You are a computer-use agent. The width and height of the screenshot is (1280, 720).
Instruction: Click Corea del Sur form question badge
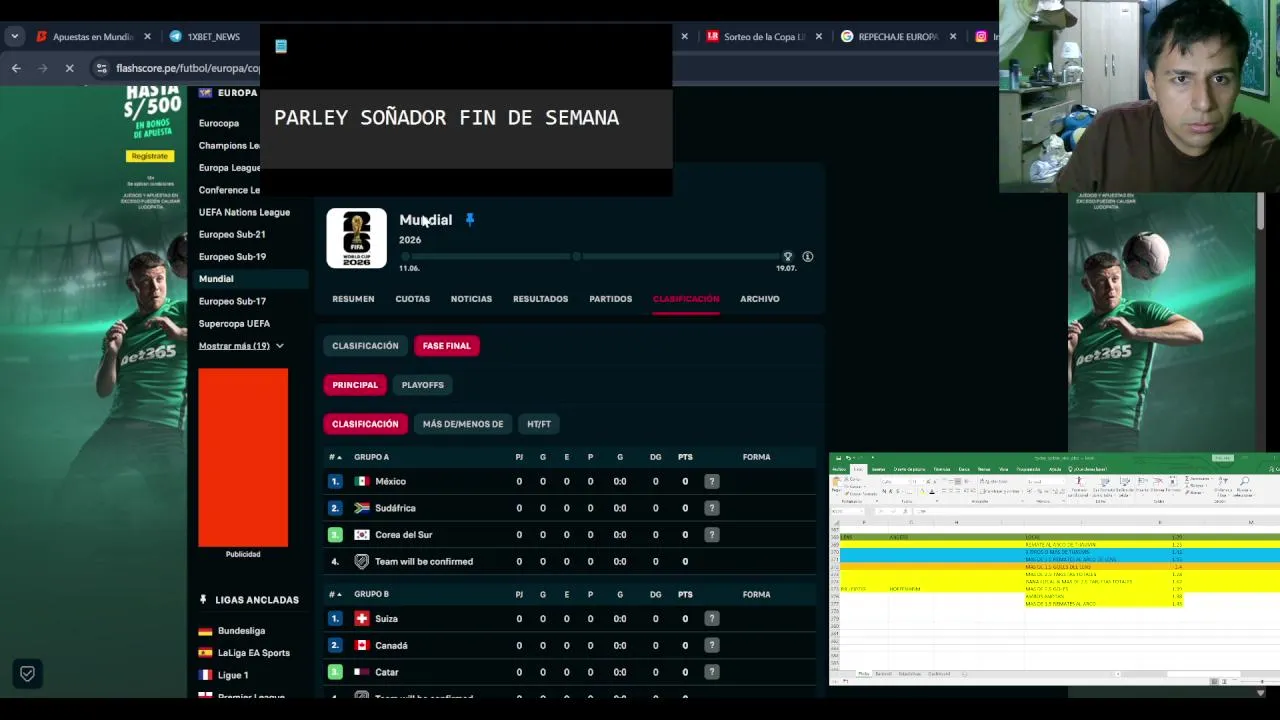point(712,535)
